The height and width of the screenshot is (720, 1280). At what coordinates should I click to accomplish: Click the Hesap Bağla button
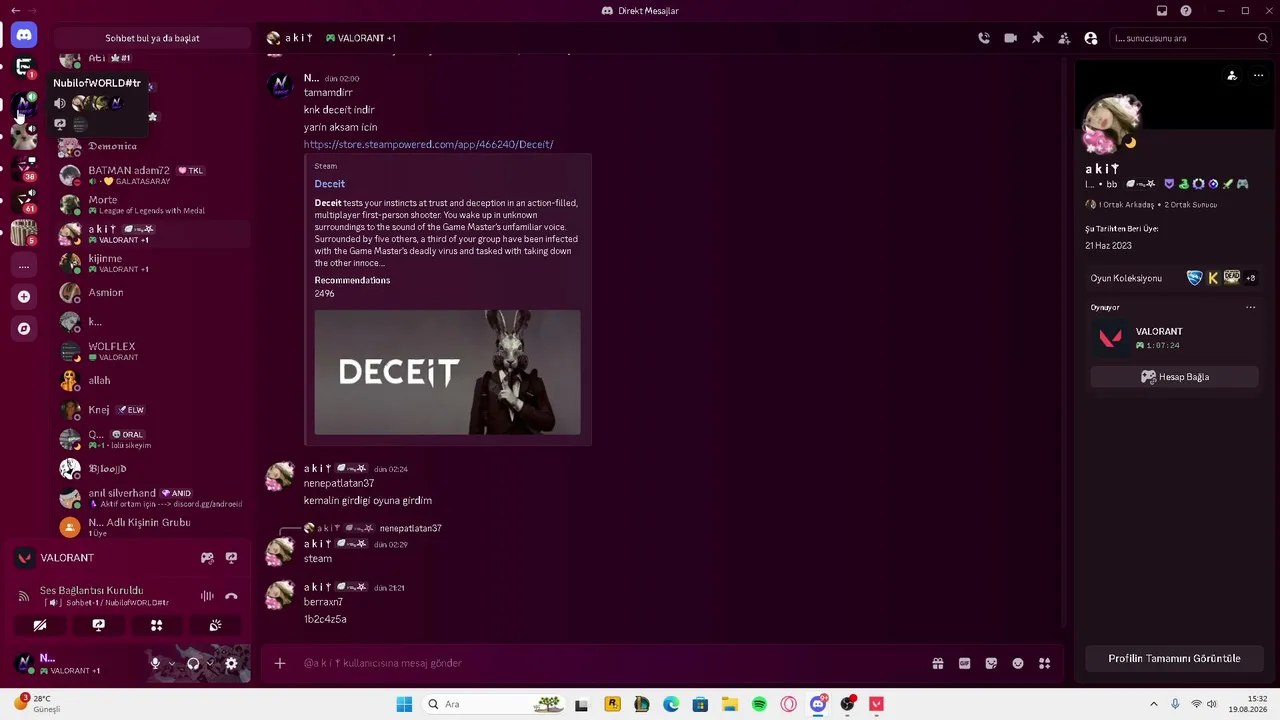tap(1174, 377)
